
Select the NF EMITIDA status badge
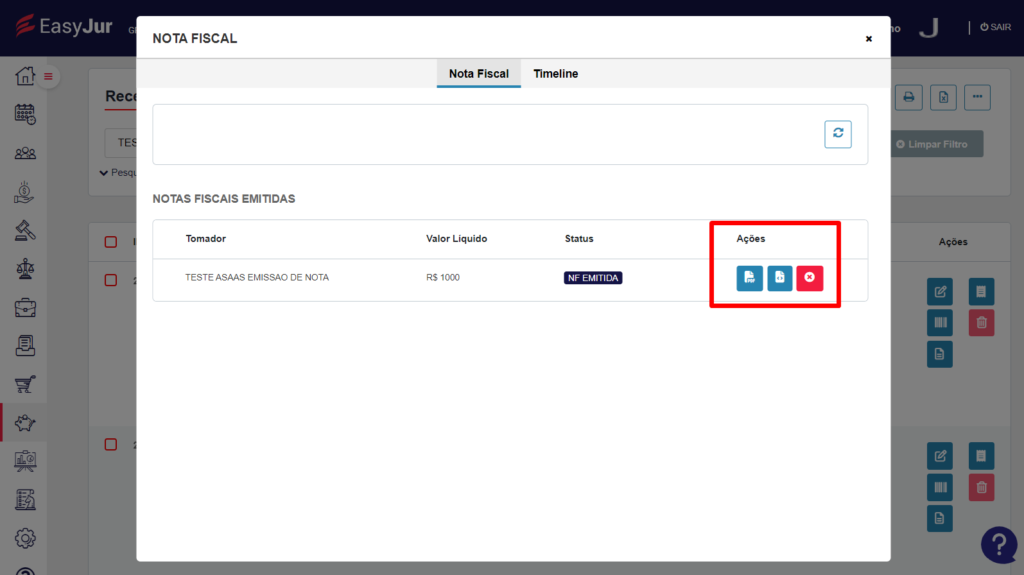click(593, 278)
